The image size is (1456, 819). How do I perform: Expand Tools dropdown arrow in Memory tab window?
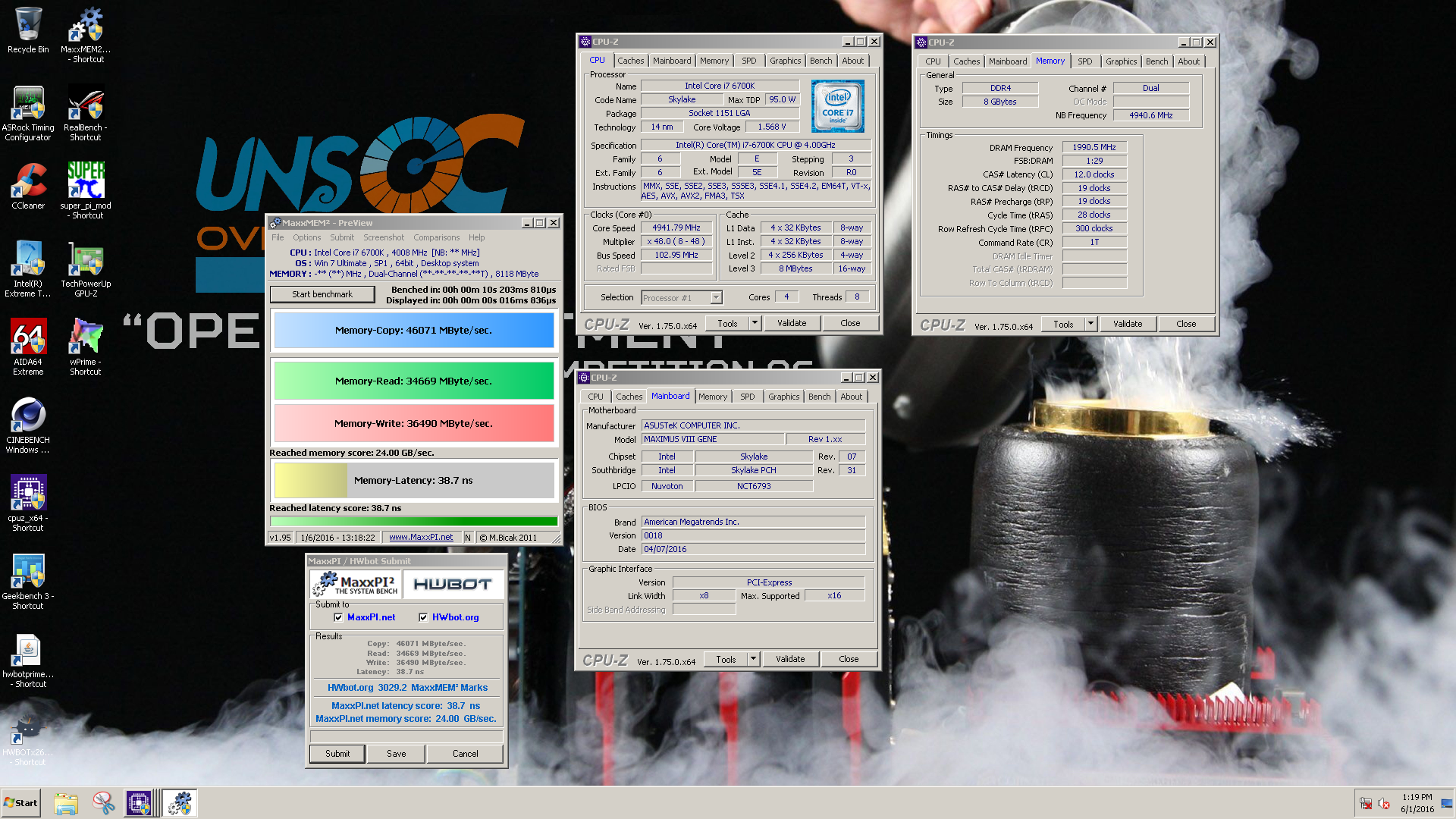click(x=1090, y=324)
